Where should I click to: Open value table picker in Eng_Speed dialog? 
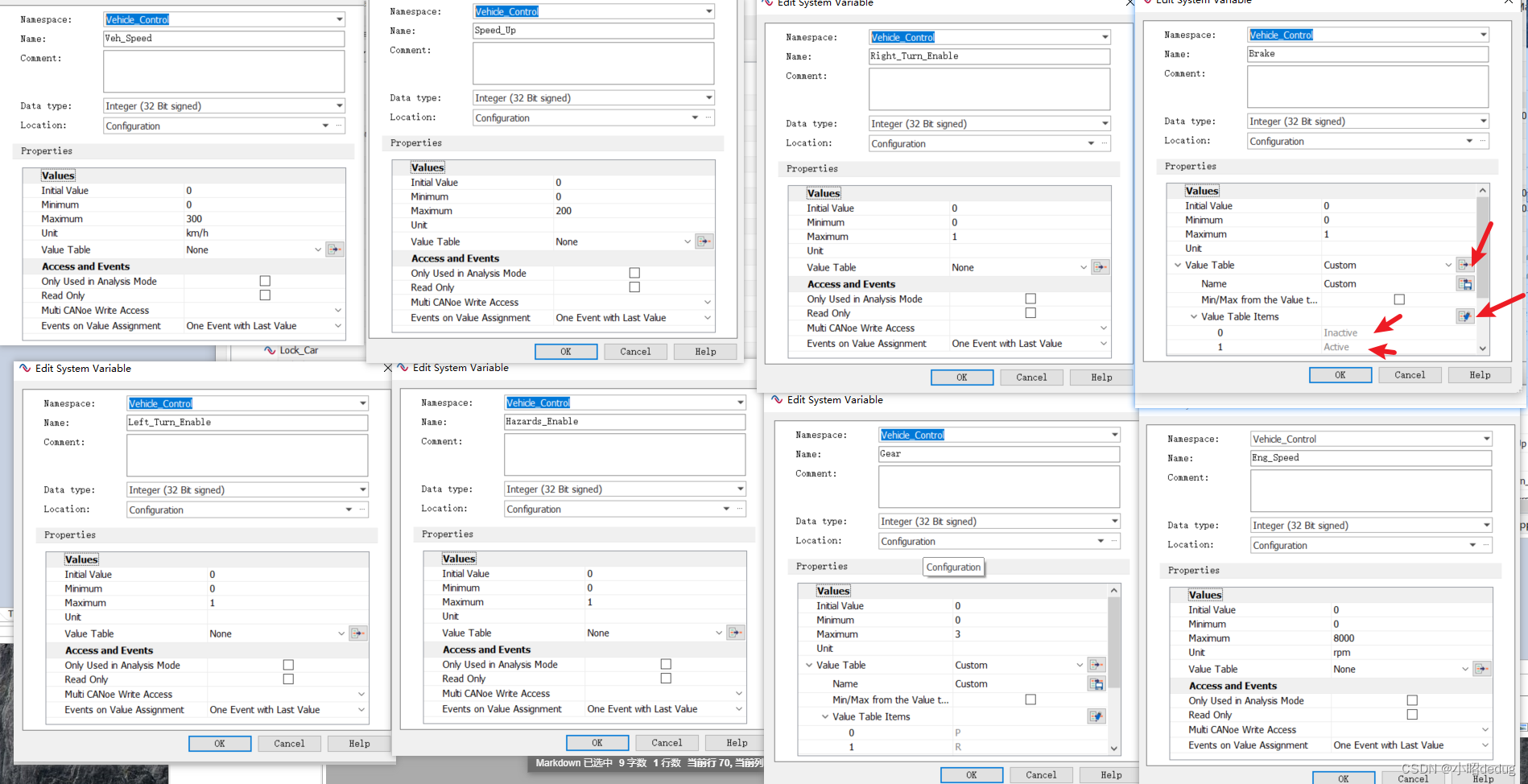1482,669
